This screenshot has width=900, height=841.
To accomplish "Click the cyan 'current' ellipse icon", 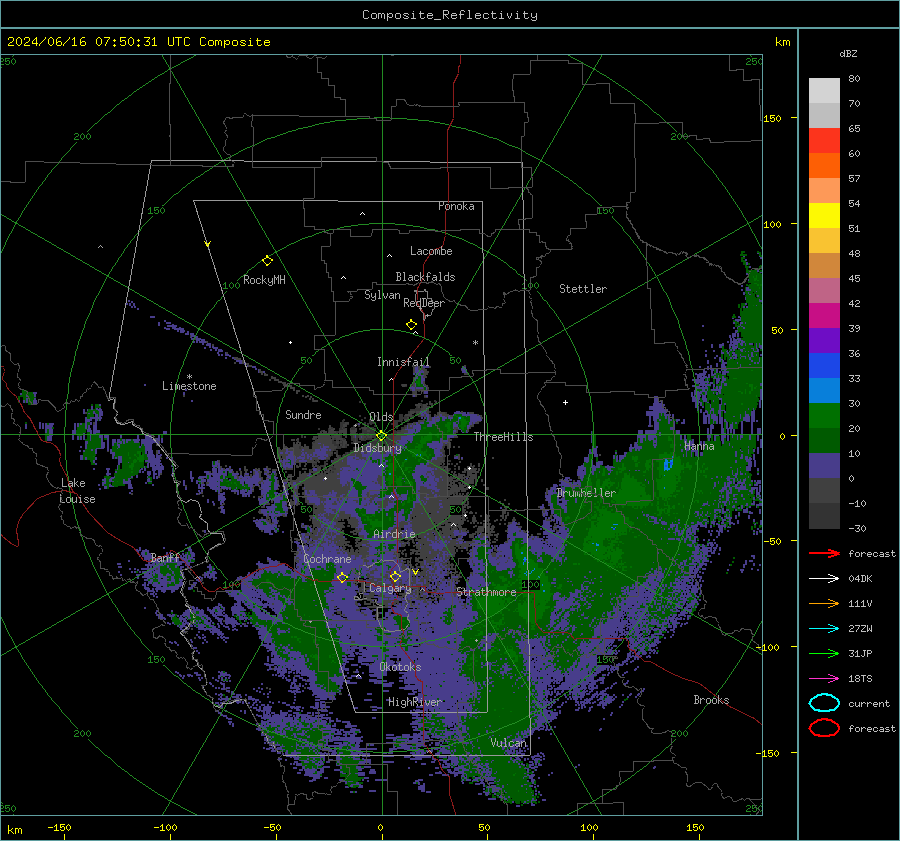I will coord(824,703).
